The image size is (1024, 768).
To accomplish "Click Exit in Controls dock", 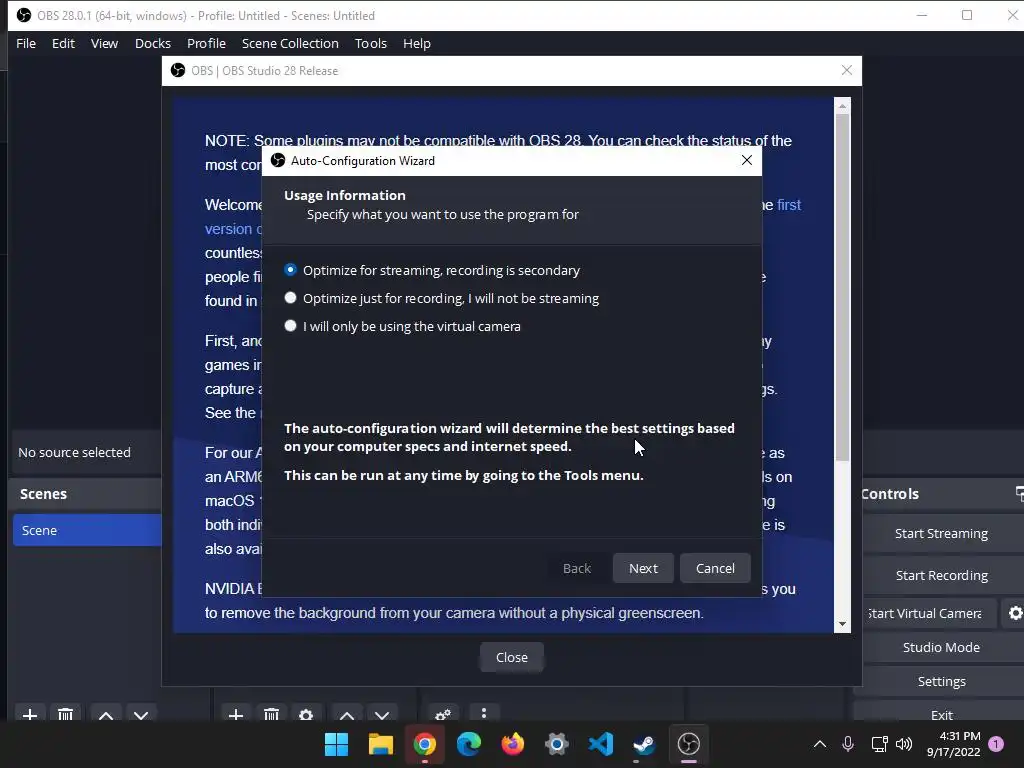I will click(941, 714).
